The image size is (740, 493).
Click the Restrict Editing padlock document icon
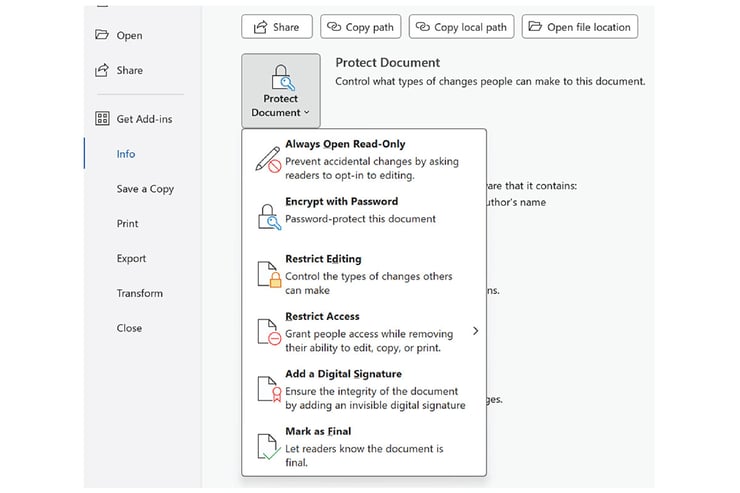pos(267,274)
